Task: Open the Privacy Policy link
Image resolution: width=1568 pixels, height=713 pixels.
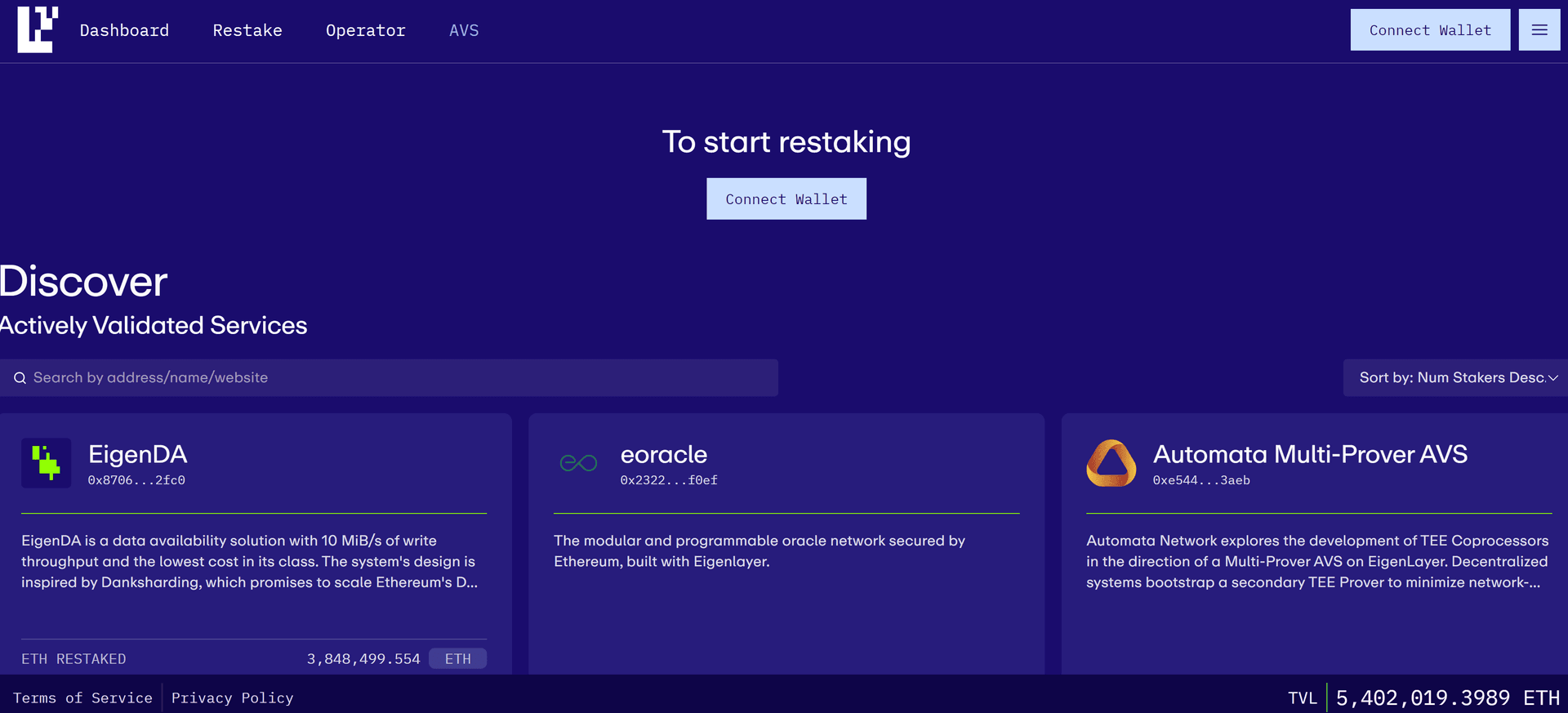Action: 232,697
